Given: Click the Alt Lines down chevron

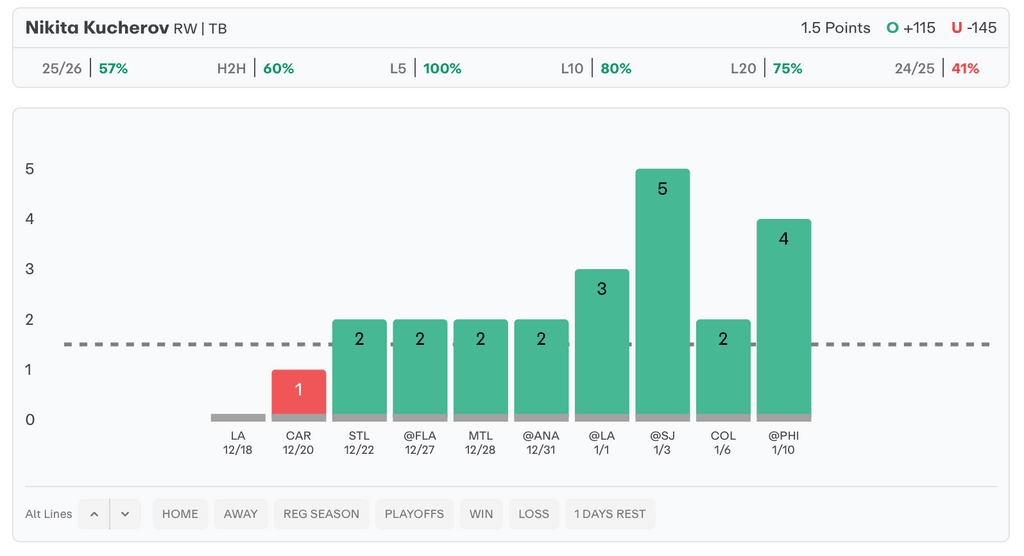Looking at the screenshot, I should point(125,514).
